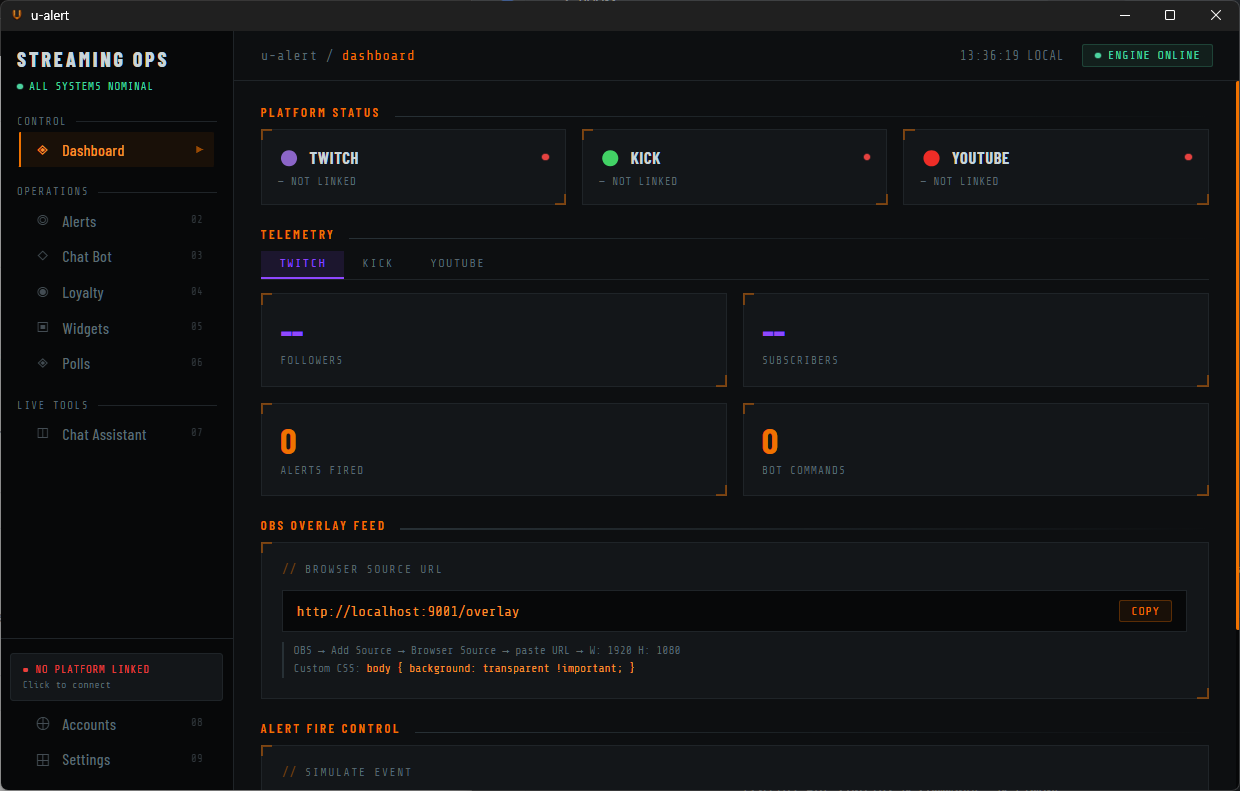The height and width of the screenshot is (791, 1240).
Task: Click the Followers stat card
Action: tap(494, 340)
